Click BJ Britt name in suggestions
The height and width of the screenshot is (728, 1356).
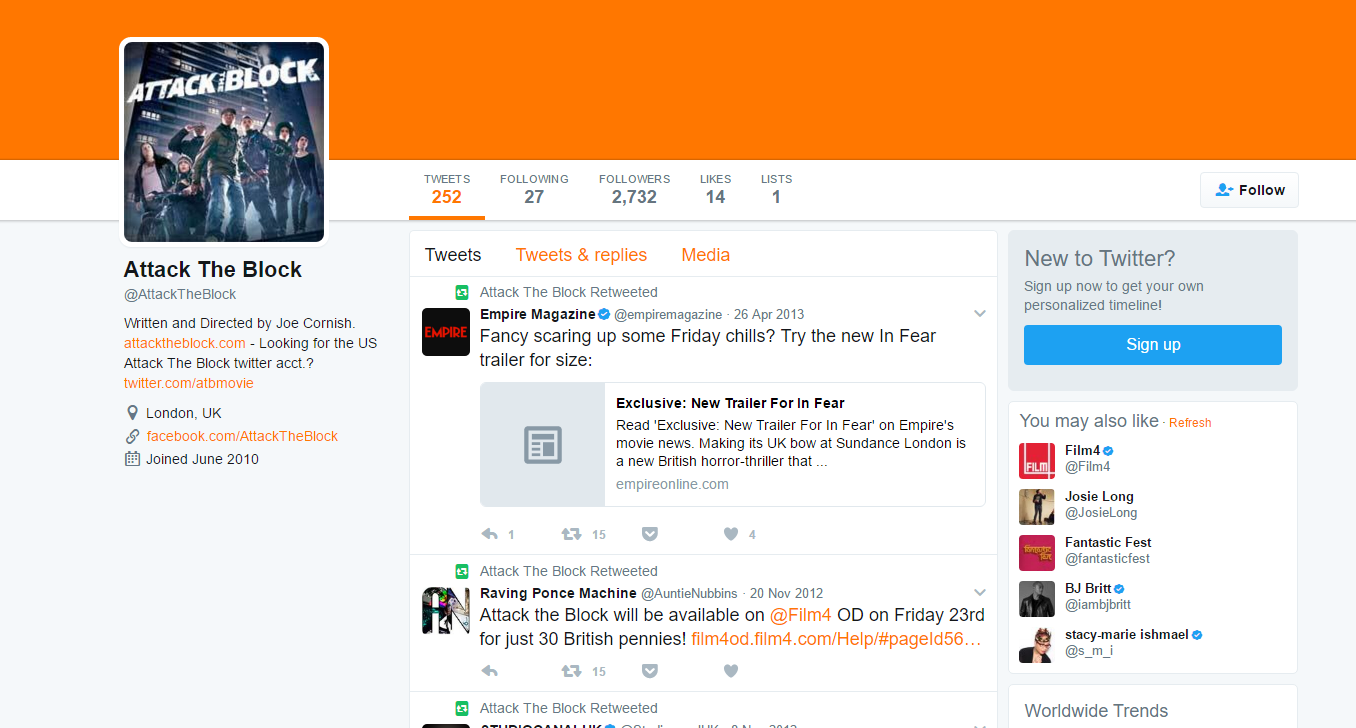pyautogui.click(x=1088, y=588)
